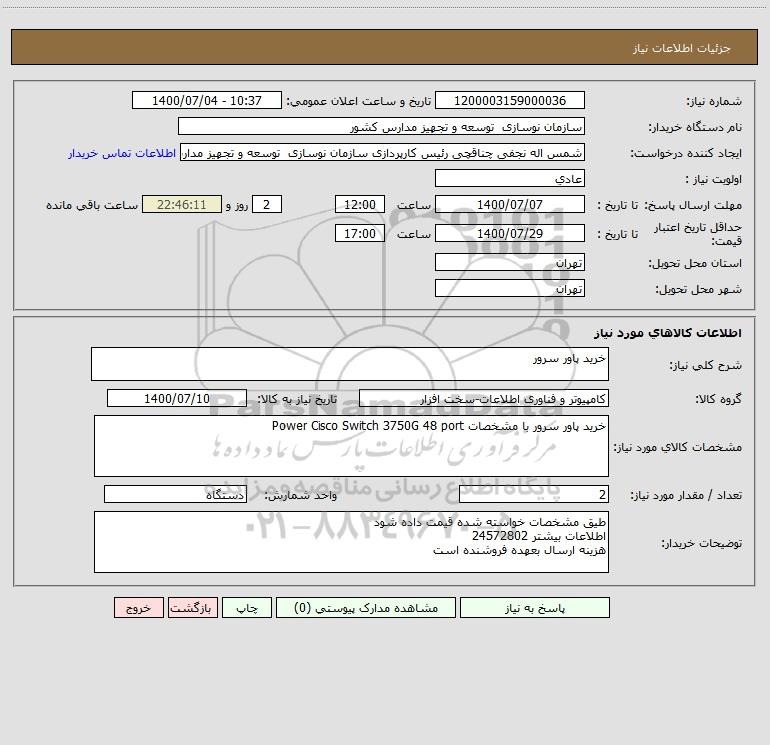Click the گروه کالا field
This screenshot has height=745, width=770.
coord(484,398)
